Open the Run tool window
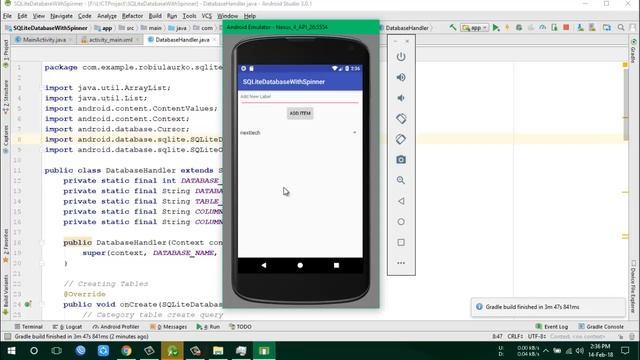Screen dimensions: 640x360 (x=208, y=327)
